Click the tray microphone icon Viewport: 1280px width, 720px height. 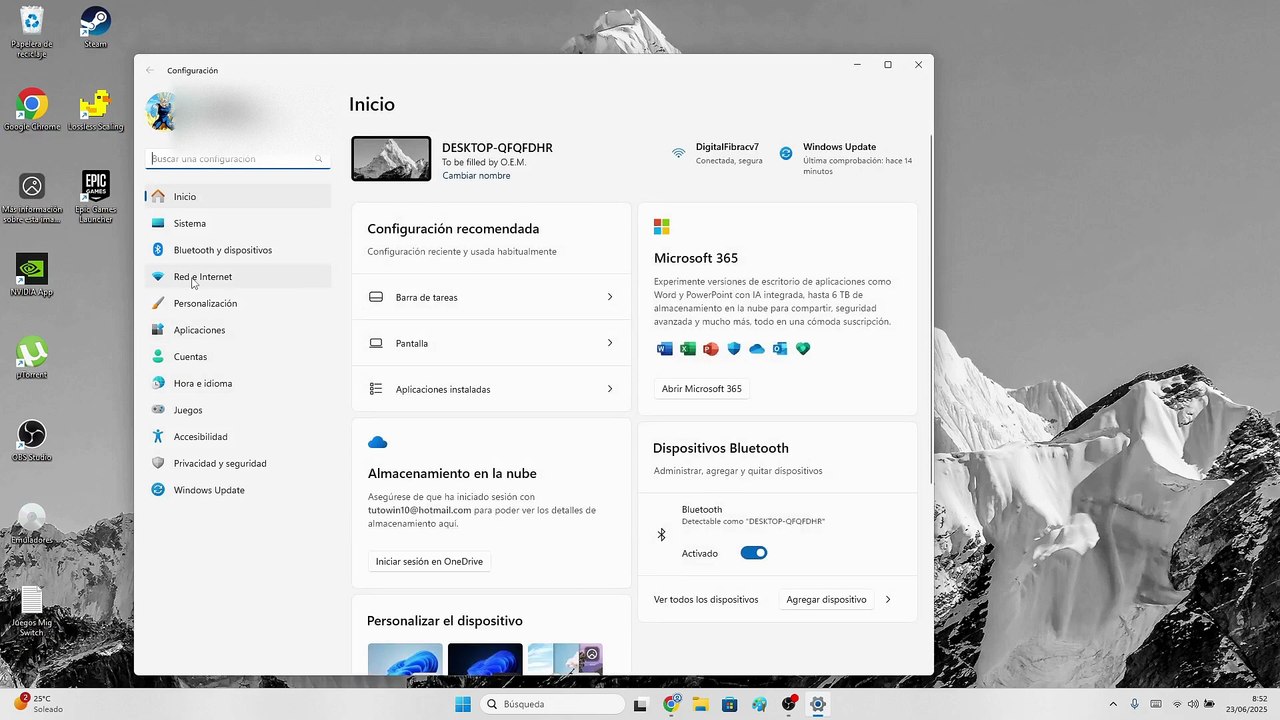coord(1134,704)
